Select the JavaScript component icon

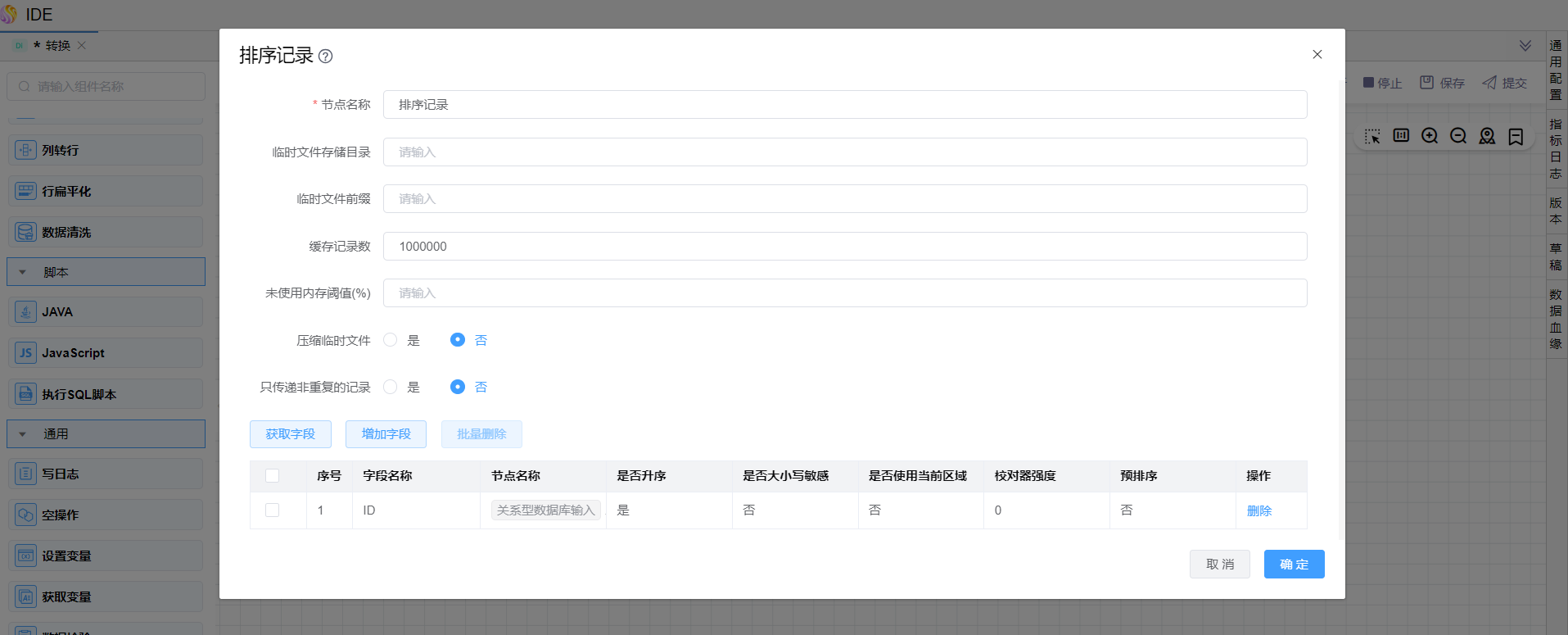[x=25, y=353]
